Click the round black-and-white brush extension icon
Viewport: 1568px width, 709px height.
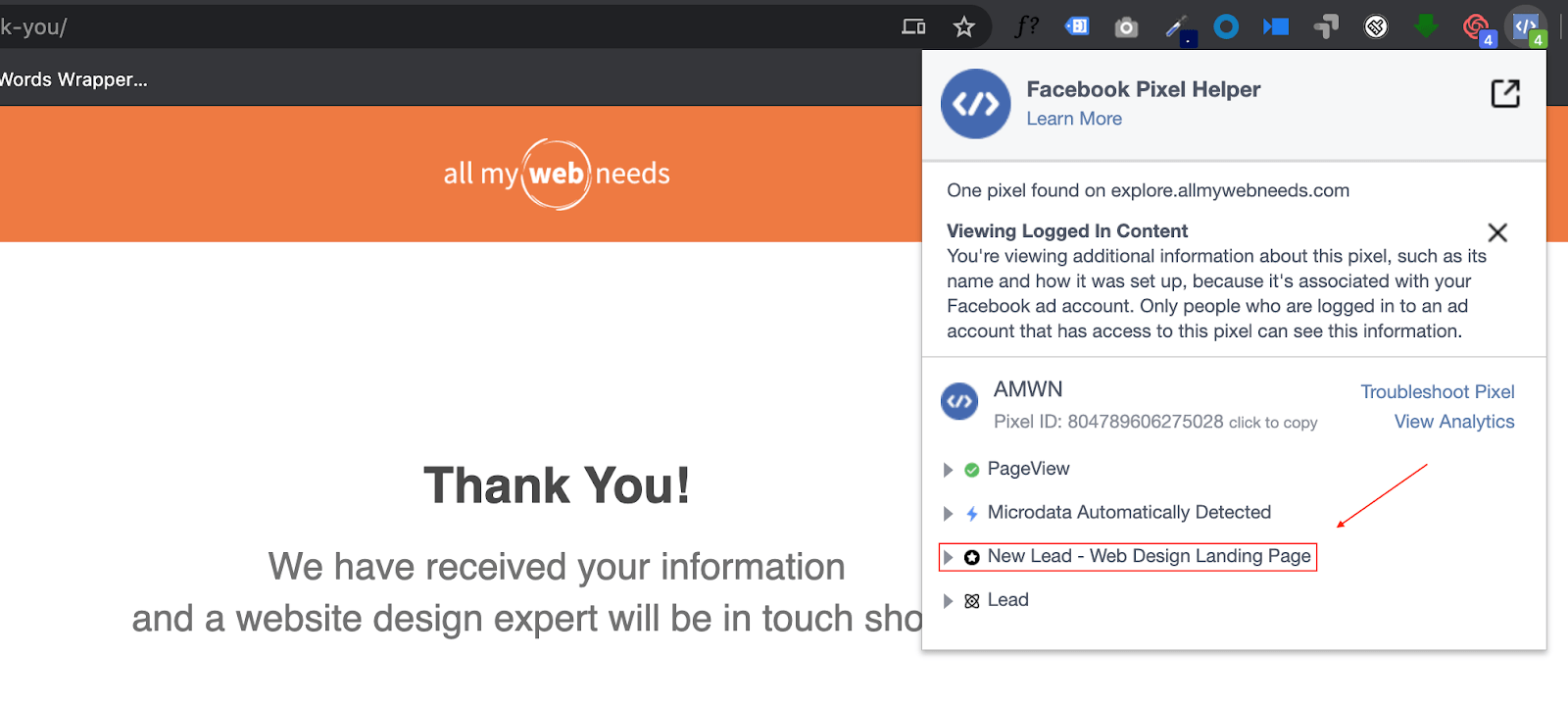click(1376, 26)
